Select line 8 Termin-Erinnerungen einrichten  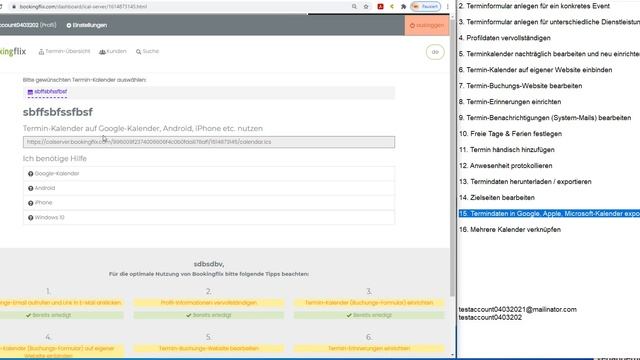[510, 102]
